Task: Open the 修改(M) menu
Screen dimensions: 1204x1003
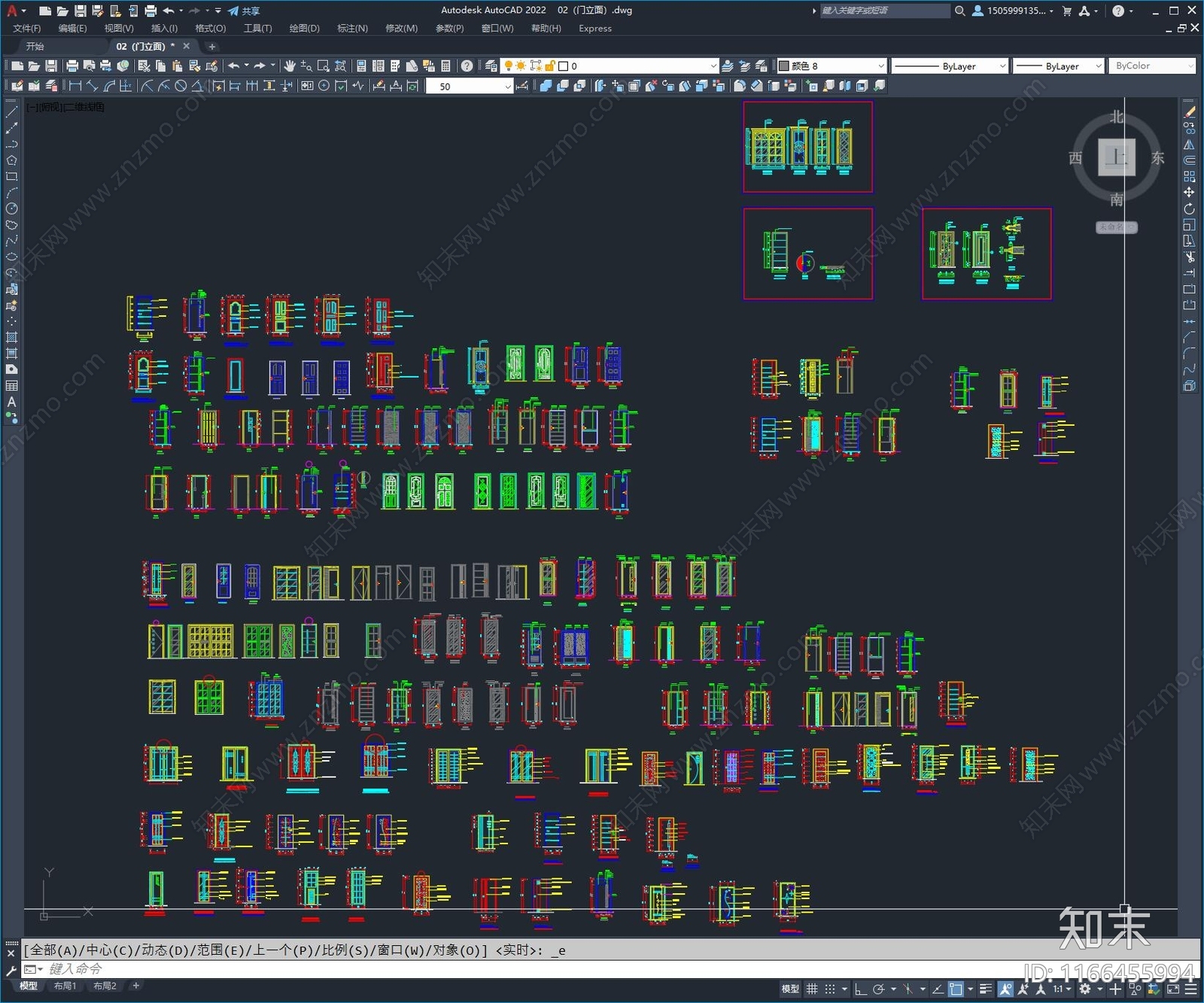Action: tap(401, 29)
